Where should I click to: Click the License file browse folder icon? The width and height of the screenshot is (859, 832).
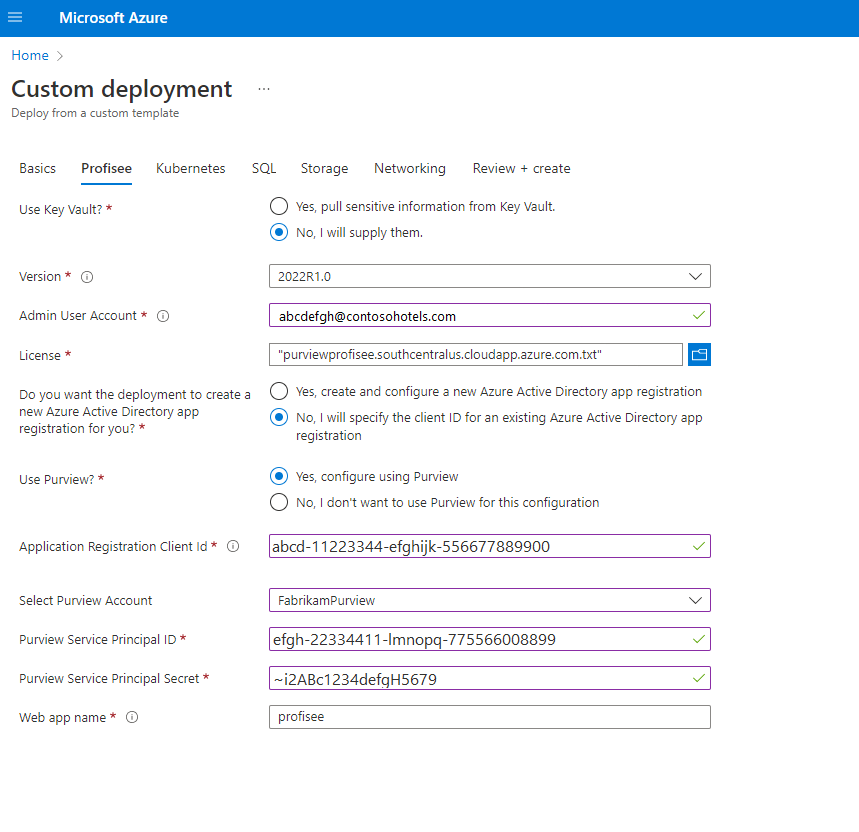tap(699, 354)
